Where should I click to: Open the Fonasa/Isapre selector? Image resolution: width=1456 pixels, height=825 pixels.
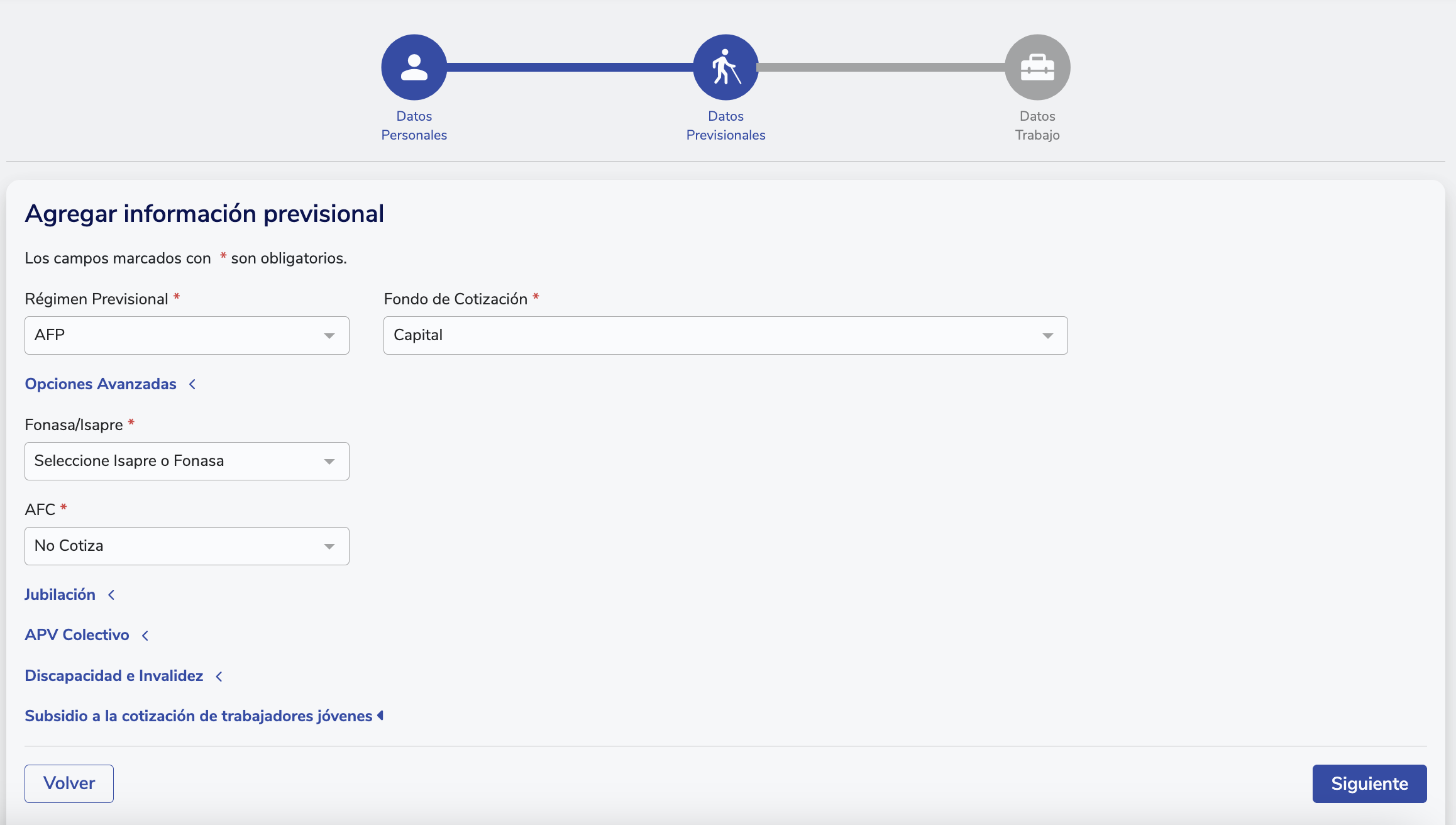point(187,461)
